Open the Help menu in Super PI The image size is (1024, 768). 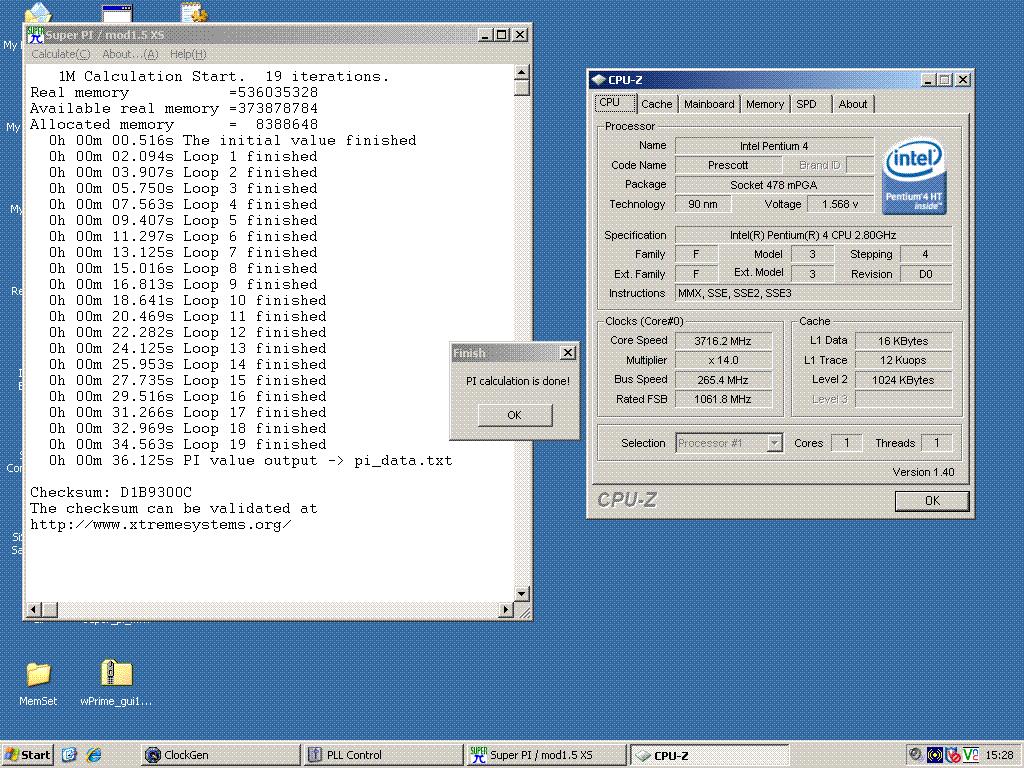tap(188, 54)
